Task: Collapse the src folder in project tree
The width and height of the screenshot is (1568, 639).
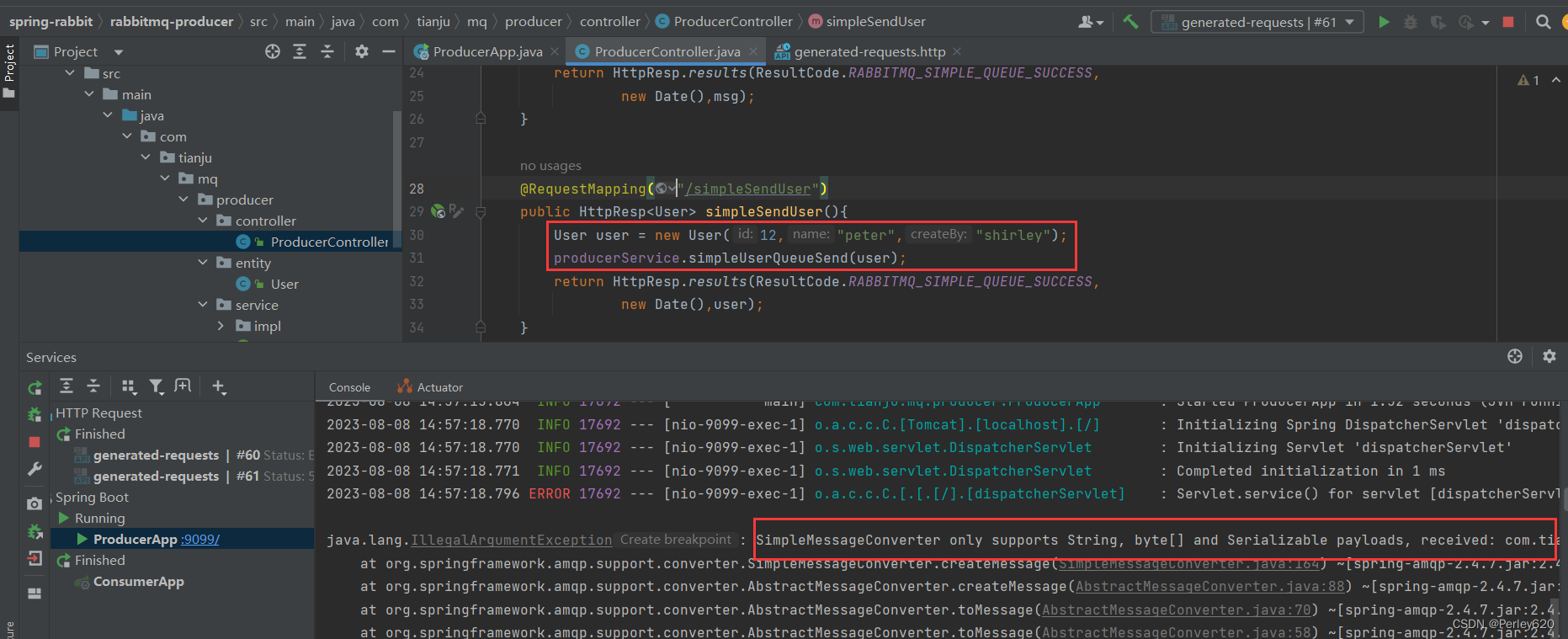Action: tap(70, 73)
